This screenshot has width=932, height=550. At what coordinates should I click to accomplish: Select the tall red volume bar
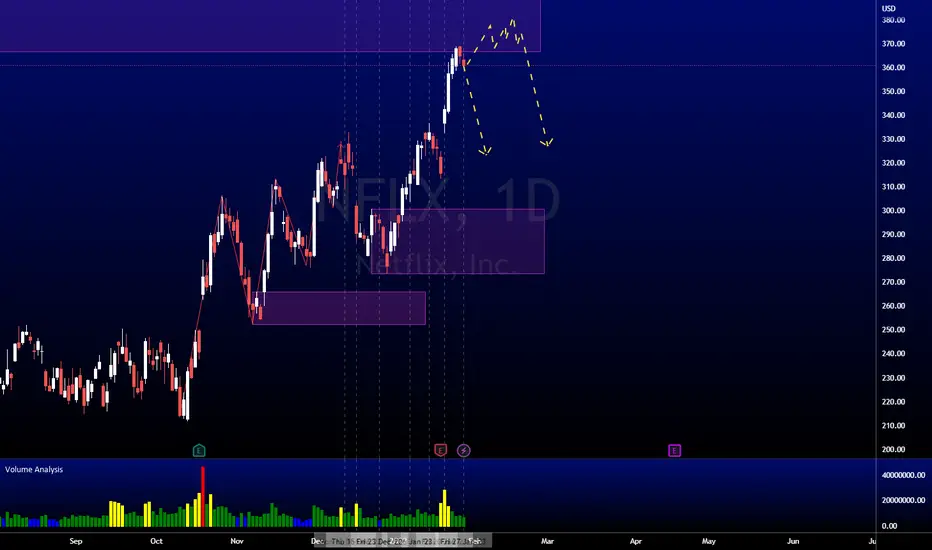click(203, 496)
